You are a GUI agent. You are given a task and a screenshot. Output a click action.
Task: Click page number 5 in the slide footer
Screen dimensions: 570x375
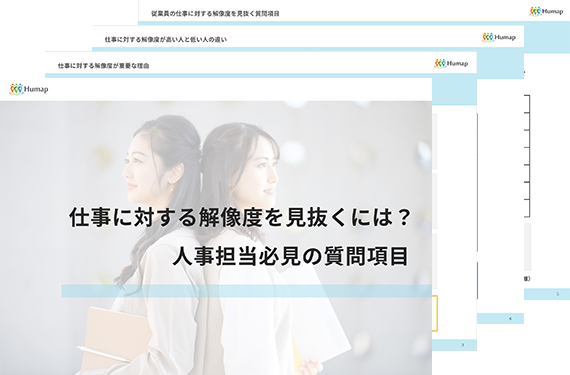(x=558, y=294)
